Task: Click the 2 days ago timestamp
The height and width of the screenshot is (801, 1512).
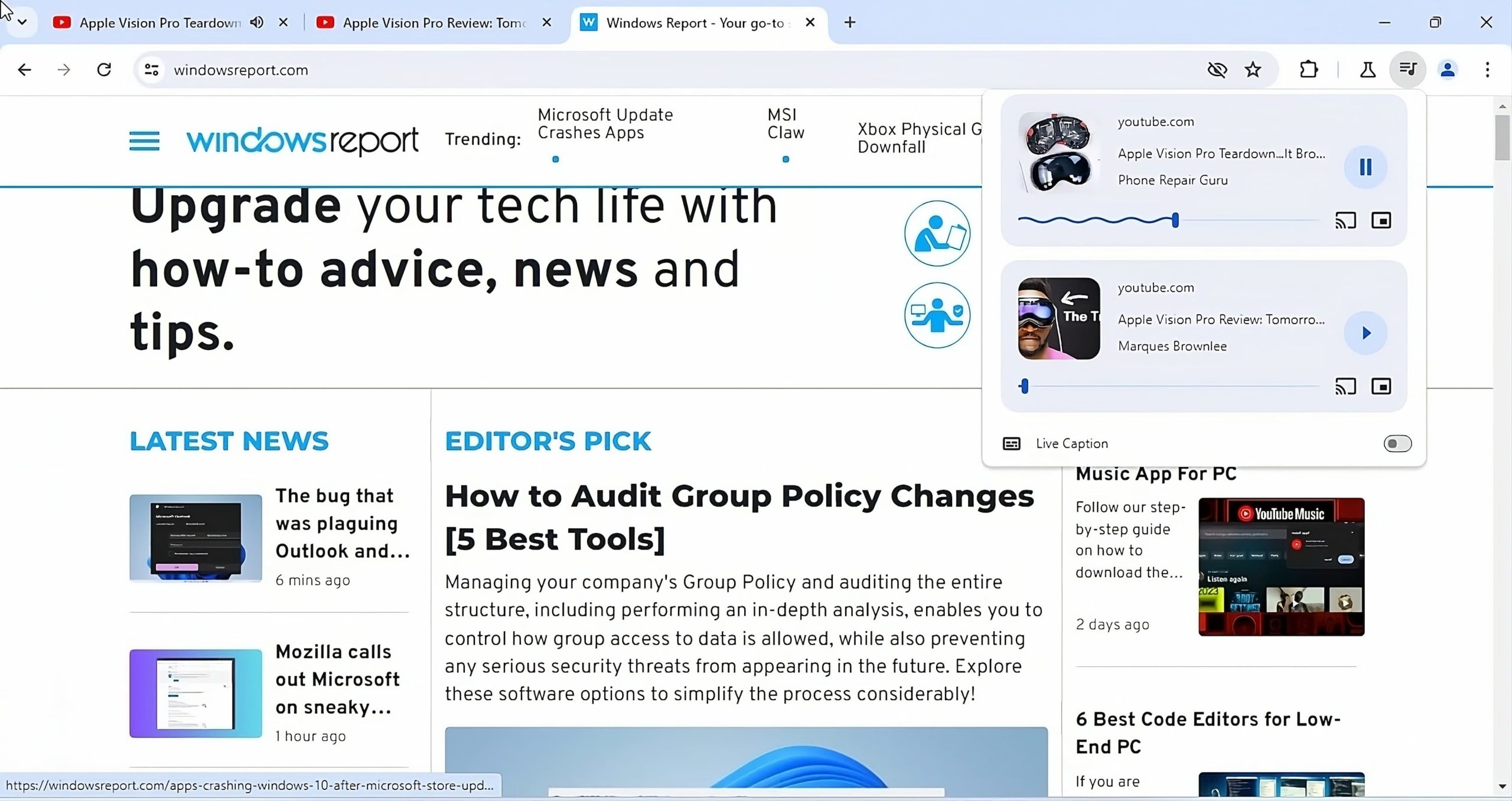Action: [1113, 624]
